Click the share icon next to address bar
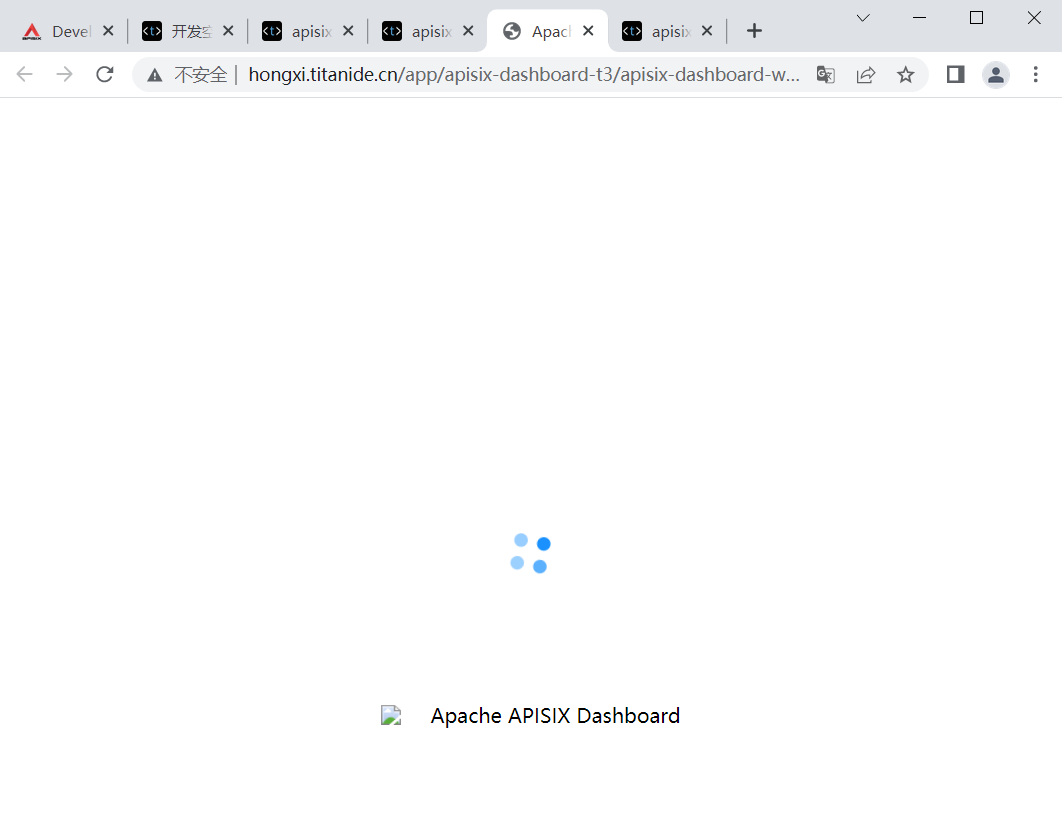Viewport: 1062px width, 814px height. click(x=866, y=74)
